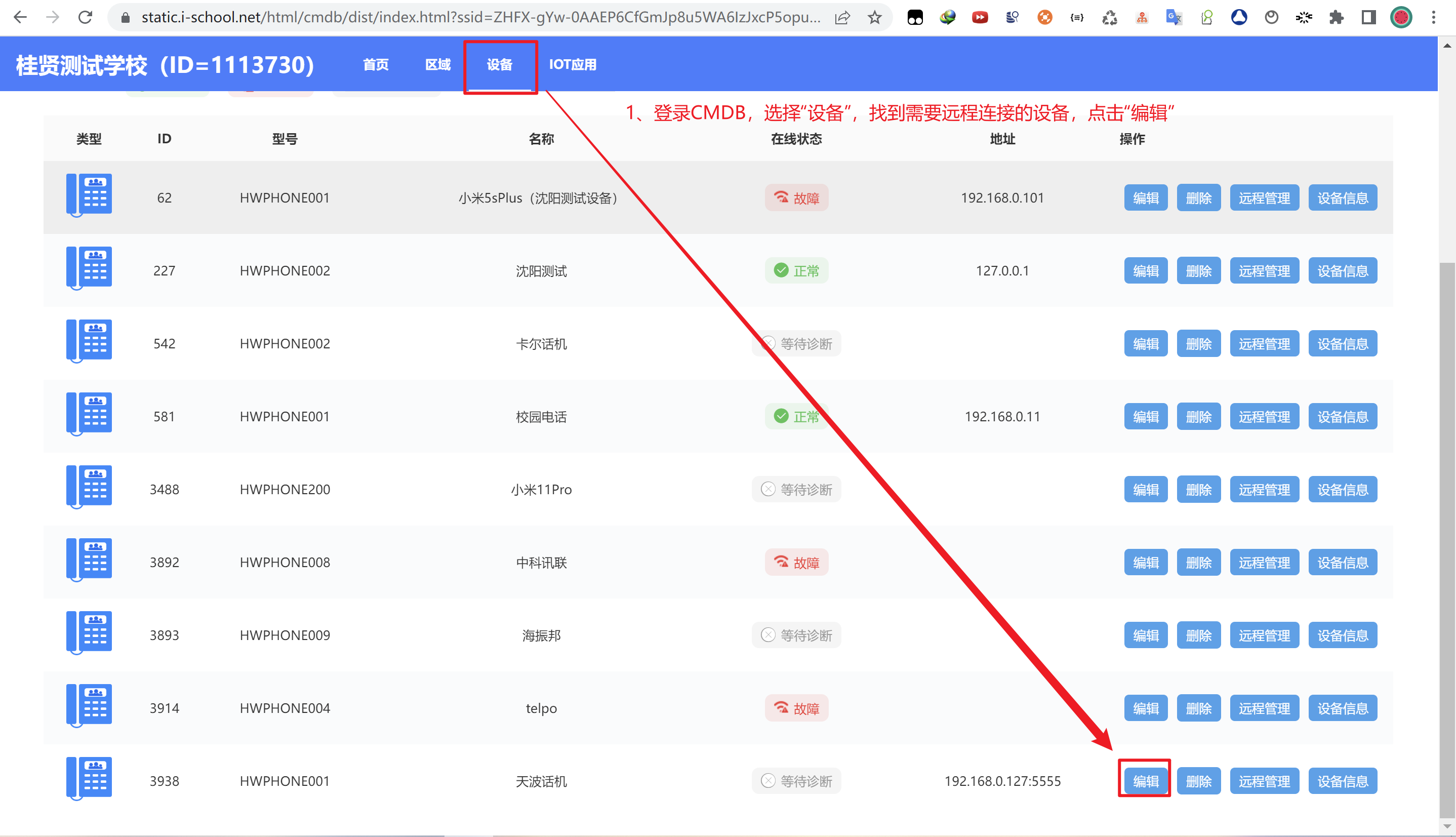Click 编辑 for telpo device
This screenshot has width=1456, height=837.
1146,708
